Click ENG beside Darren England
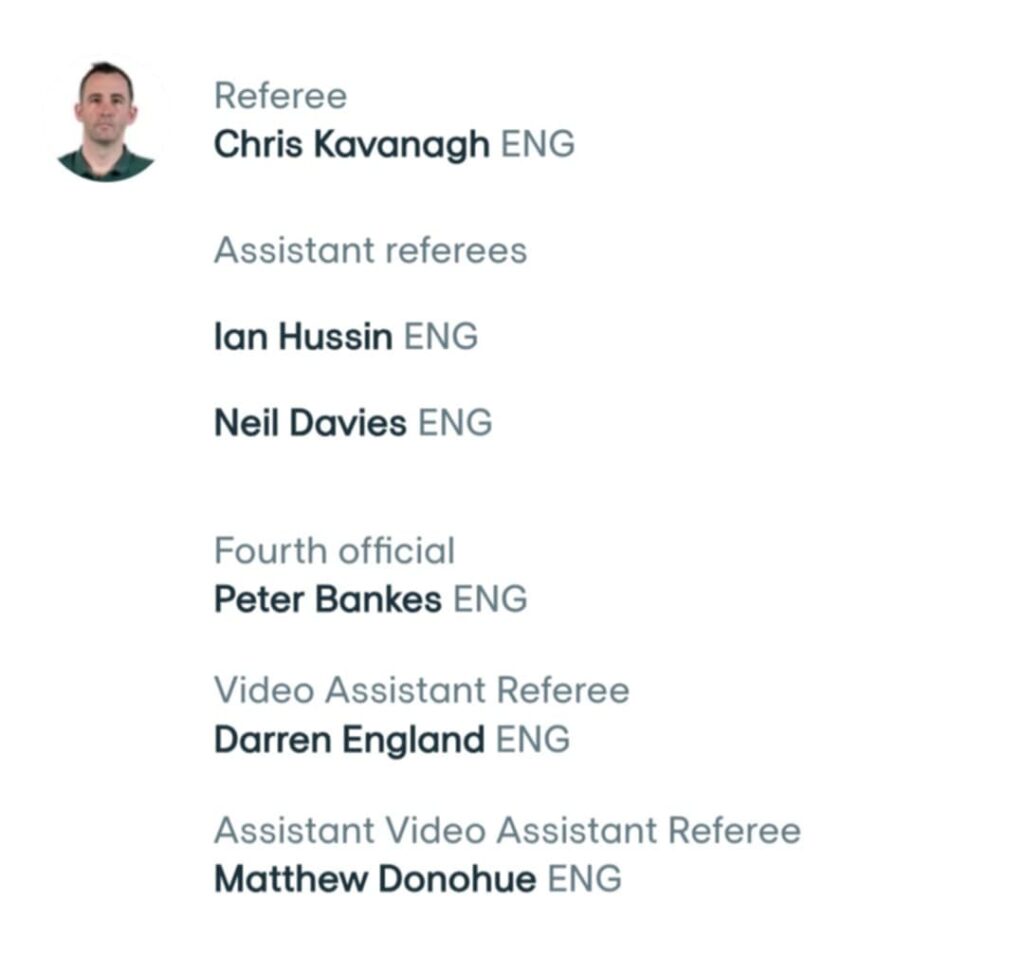The width and height of the screenshot is (1024, 975). click(x=533, y=740)
